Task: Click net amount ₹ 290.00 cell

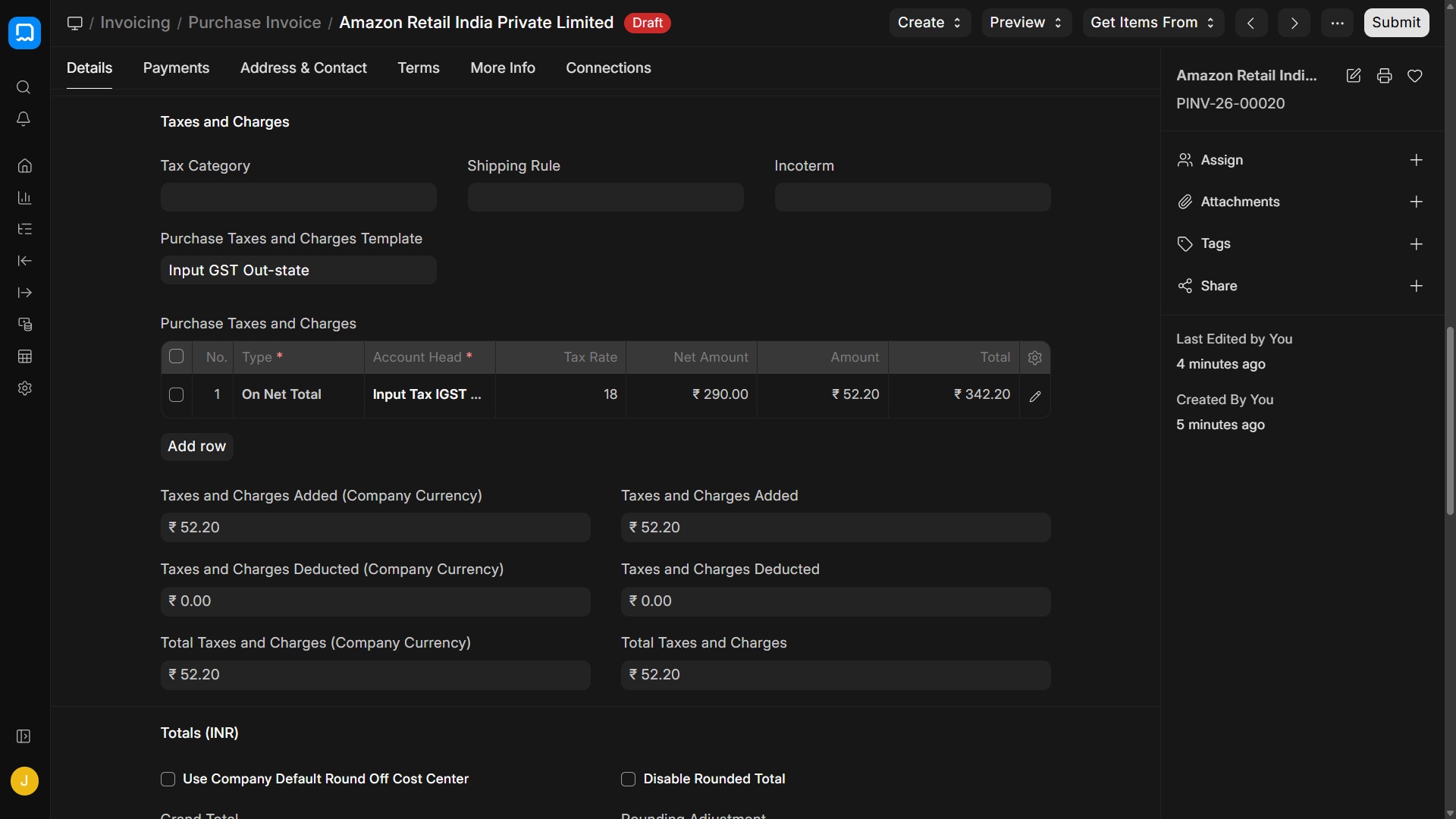Action: pos(692,395)
